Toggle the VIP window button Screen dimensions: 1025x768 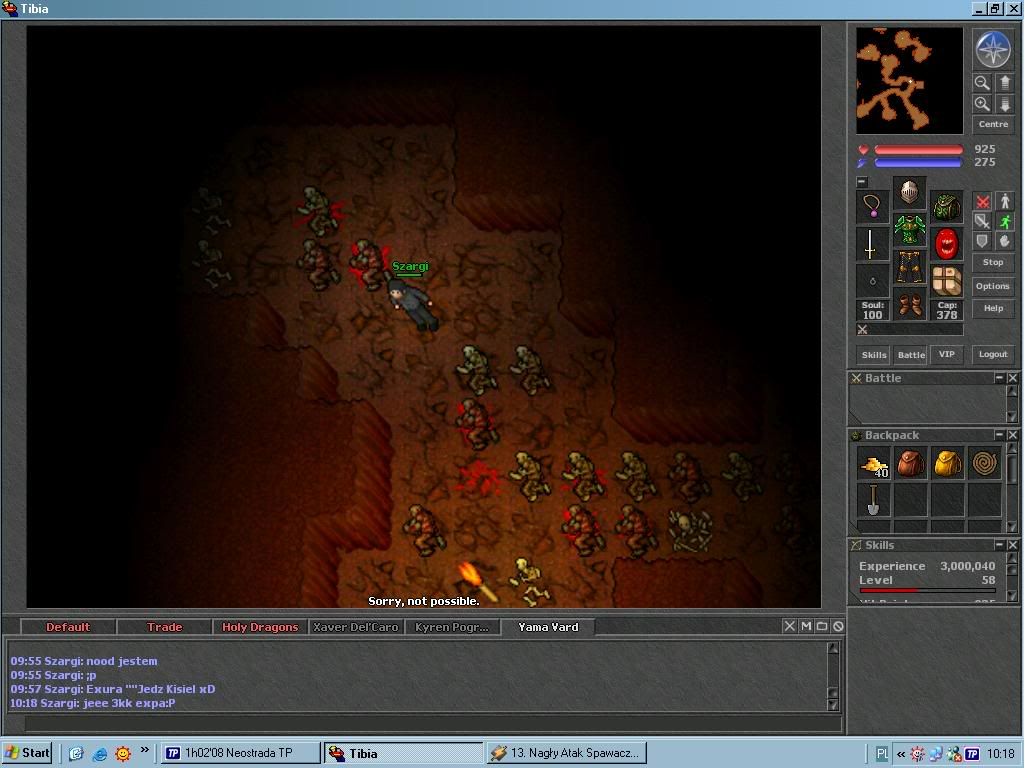[947, 354]
